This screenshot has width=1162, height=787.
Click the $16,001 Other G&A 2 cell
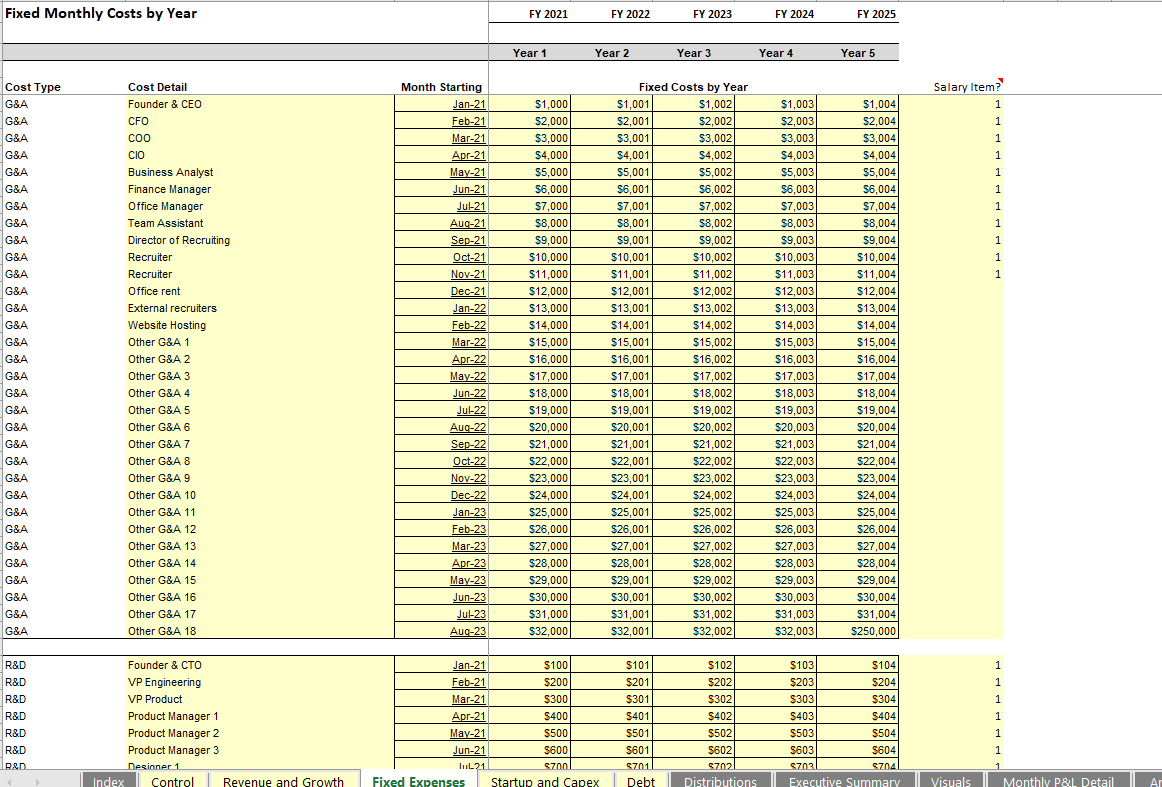tap(611, 359)
